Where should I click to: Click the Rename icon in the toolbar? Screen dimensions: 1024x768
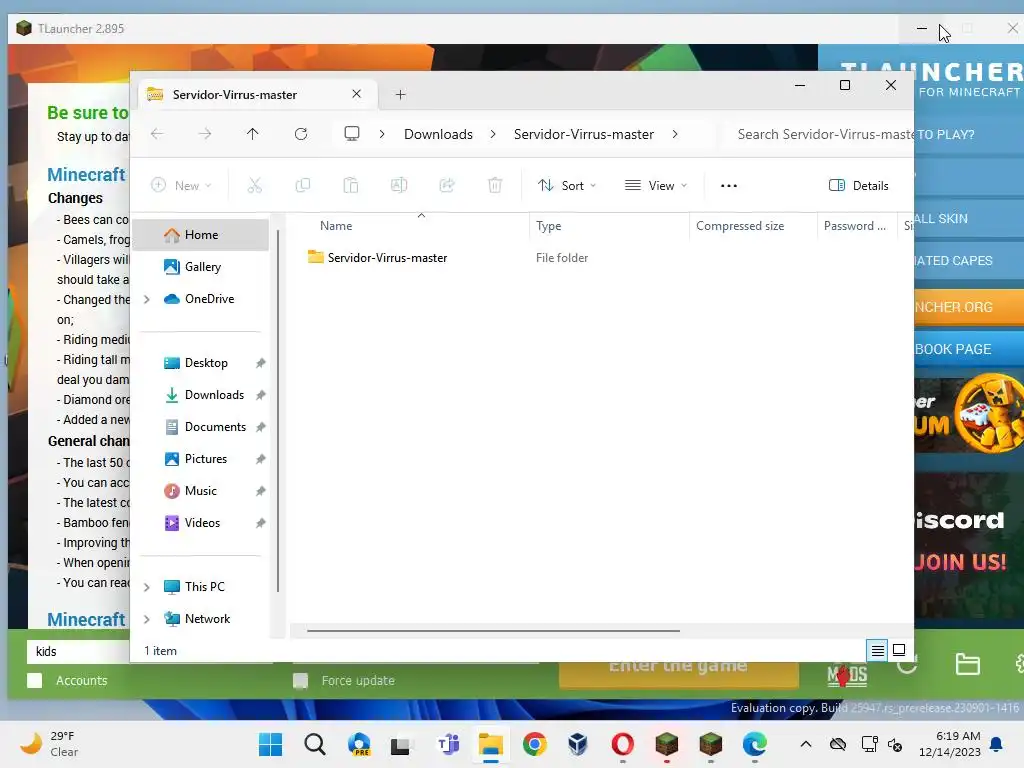pyautogui.click(x=399, y=185)
